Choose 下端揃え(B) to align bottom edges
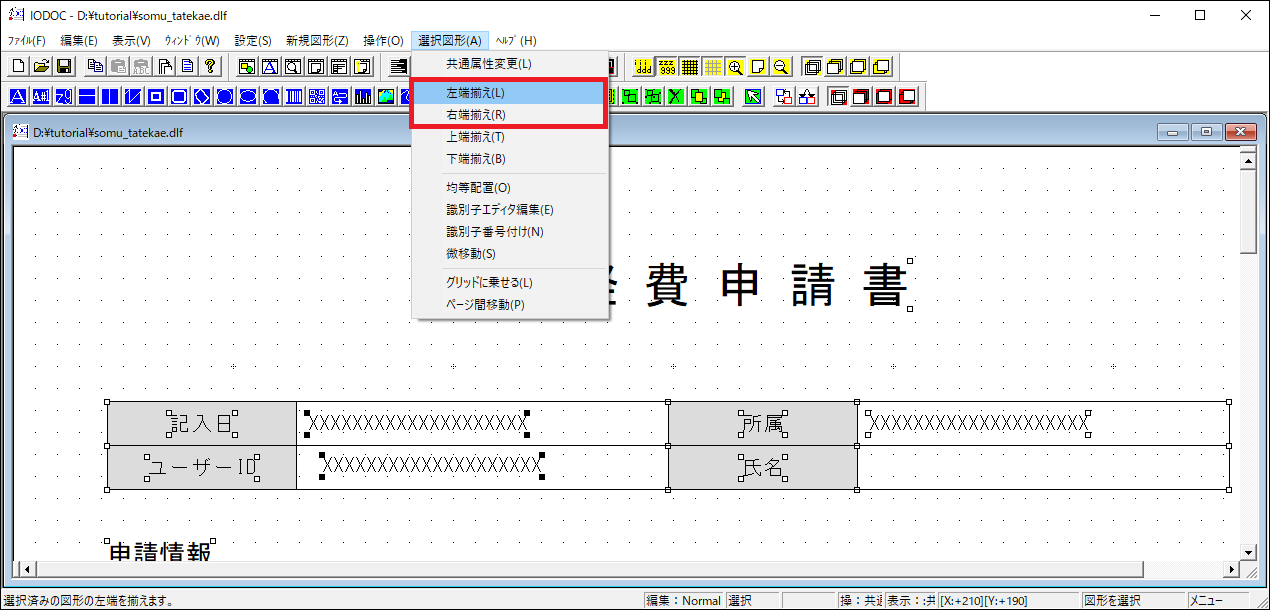 tap(509, 159)
